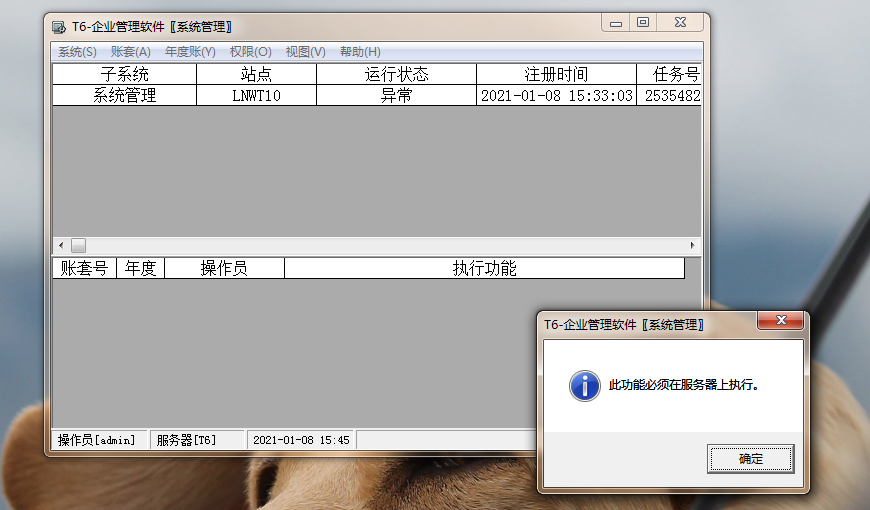Minimize the T6 main window
Image resolution: width=870 pixels, height=510 pixels.
(x=615, y=23)
